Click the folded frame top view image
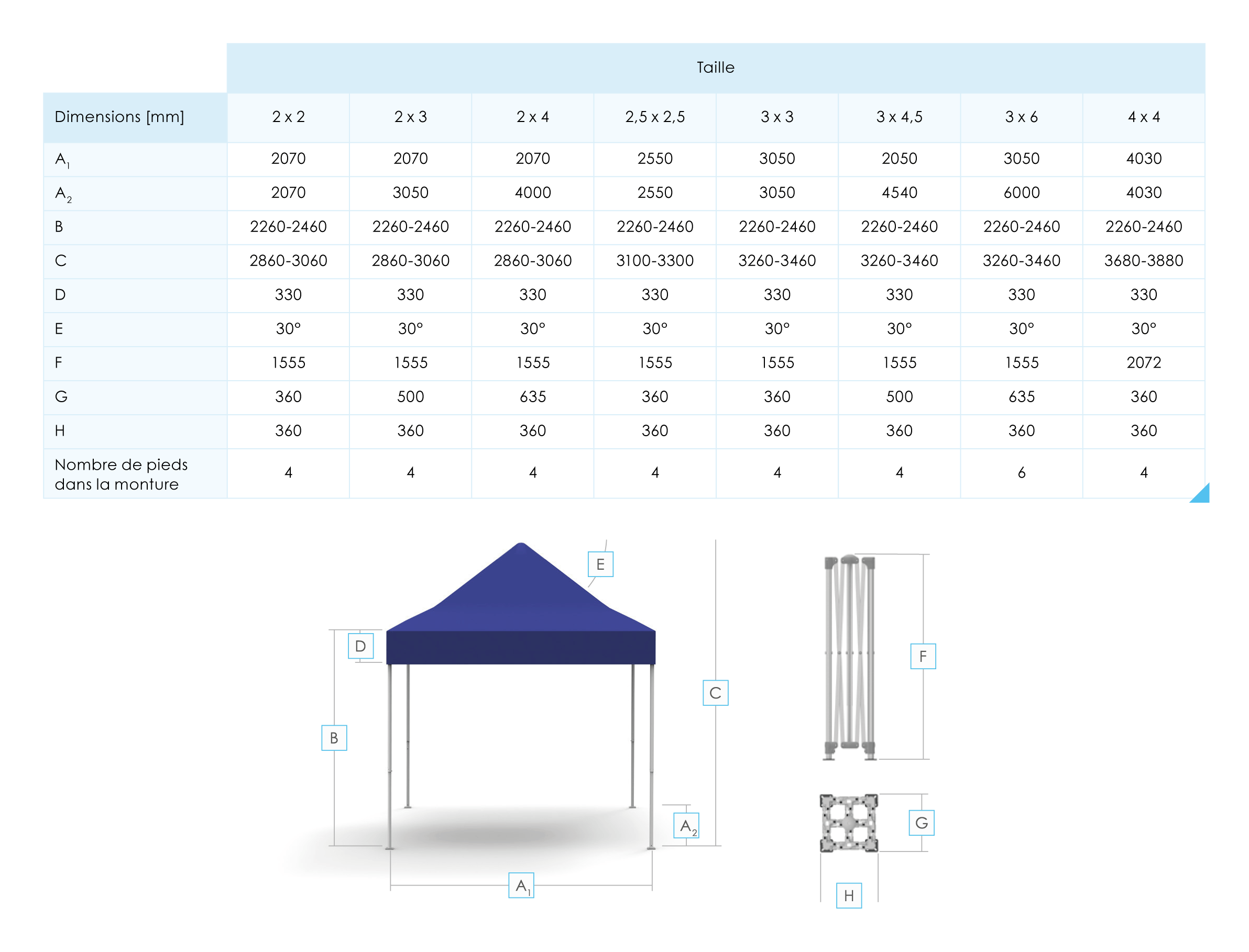 point(848,823)
